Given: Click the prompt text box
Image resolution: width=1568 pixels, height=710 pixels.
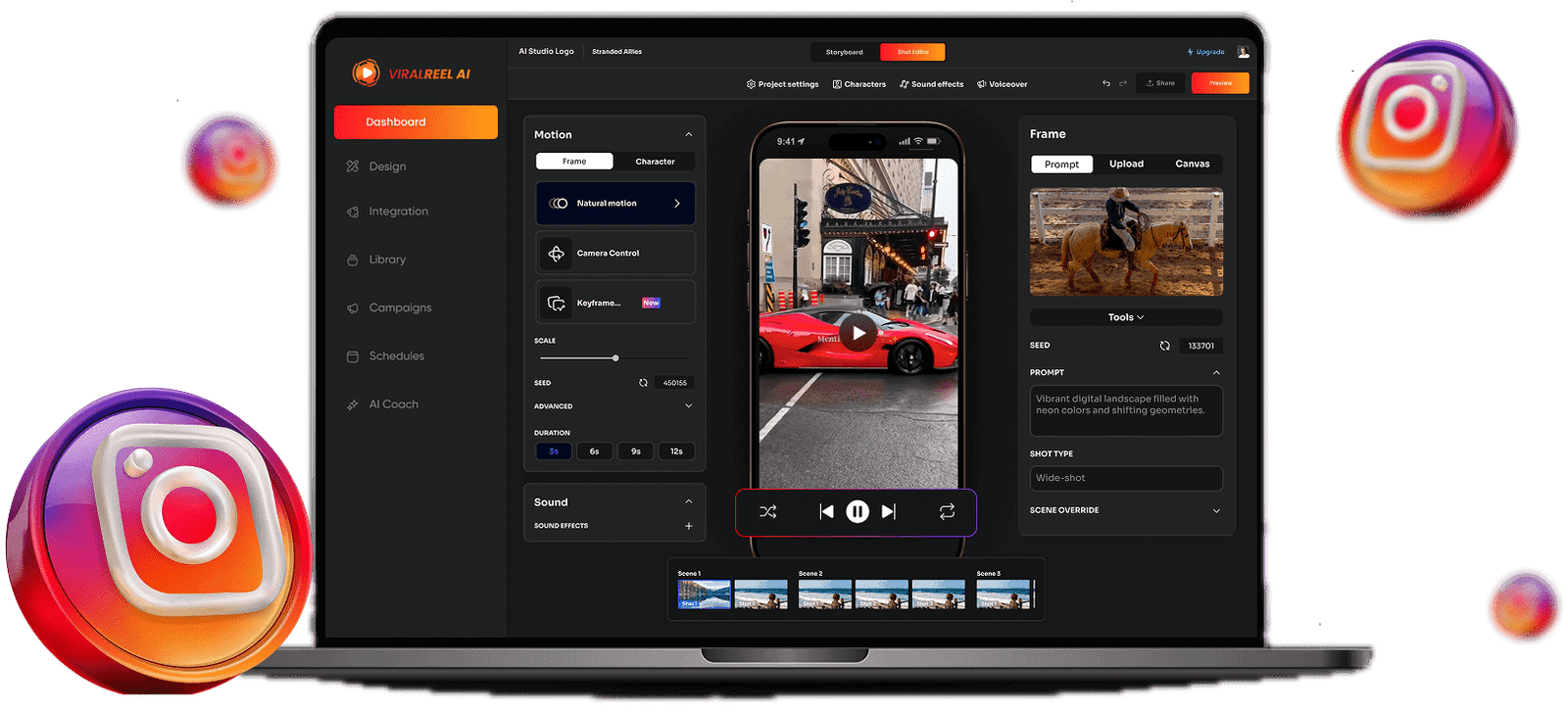Looking at the screenshot, I should [1126, 410].
